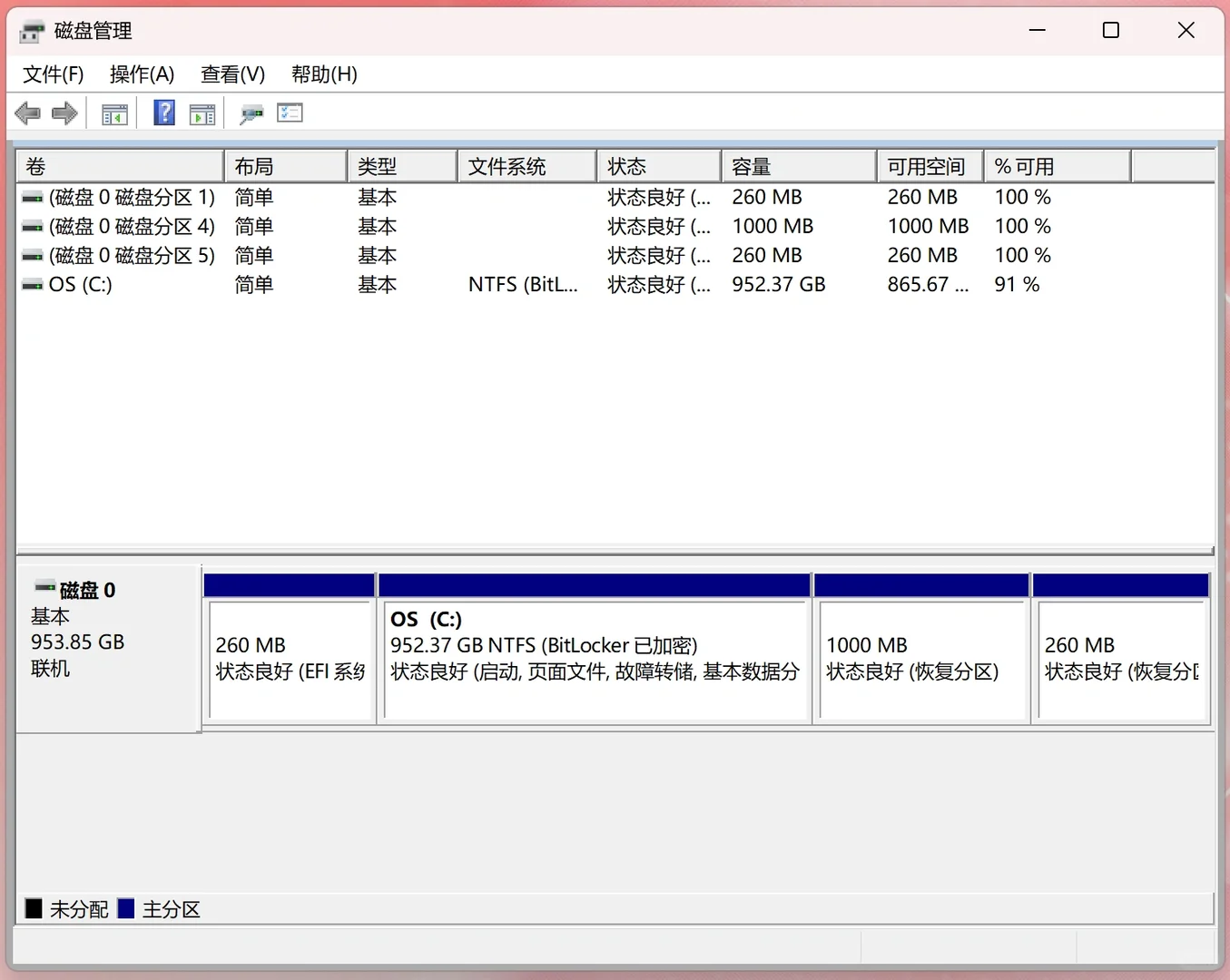Open the 操作(A) menu
This screenshot has height=980, width=1230.
[x=142, y=74]
